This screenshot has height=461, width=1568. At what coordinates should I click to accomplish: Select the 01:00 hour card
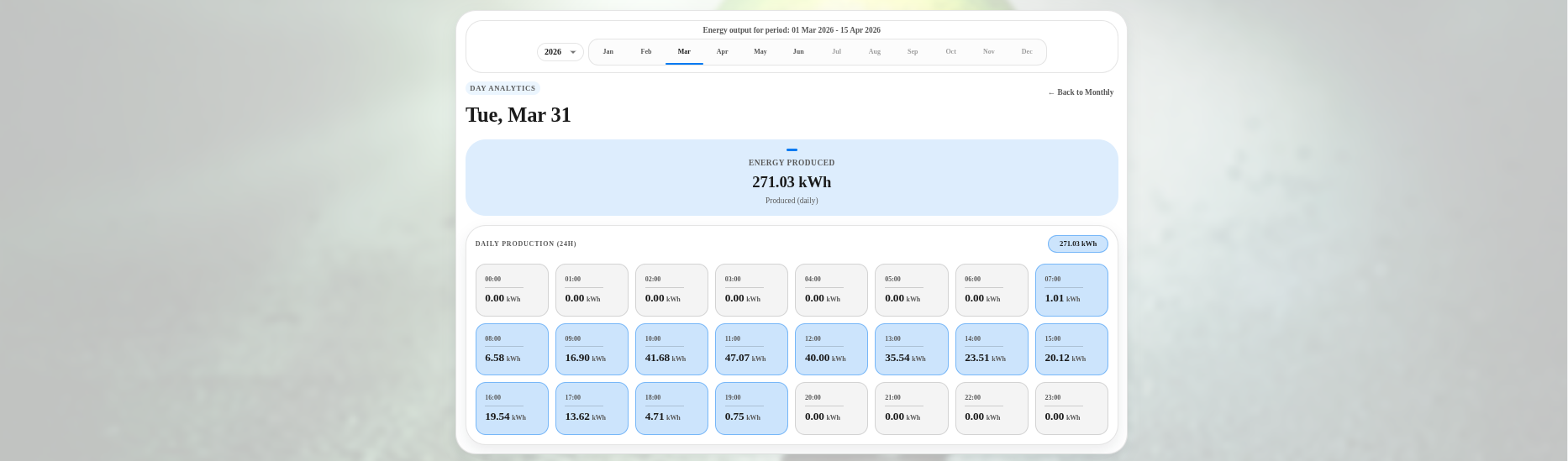point(592,291)
